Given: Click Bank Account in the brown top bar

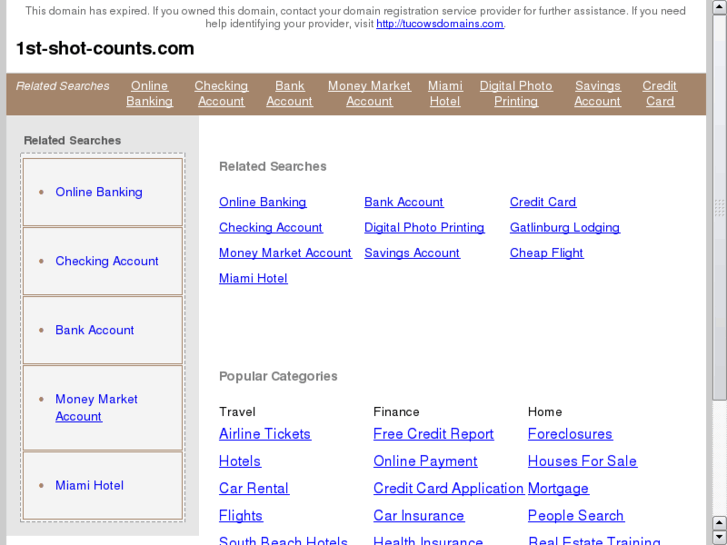Looking at the screenshot, I should tap(289, 93).
